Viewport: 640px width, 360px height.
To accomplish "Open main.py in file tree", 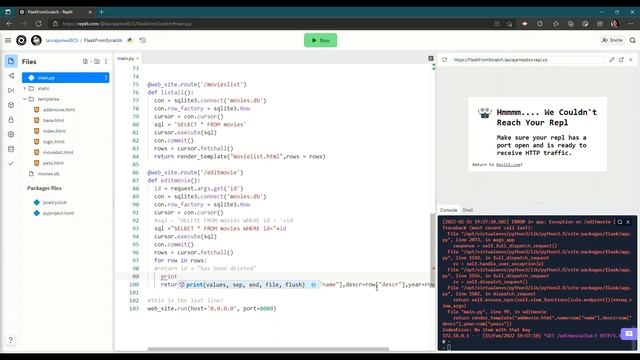I will pos(66,78).
